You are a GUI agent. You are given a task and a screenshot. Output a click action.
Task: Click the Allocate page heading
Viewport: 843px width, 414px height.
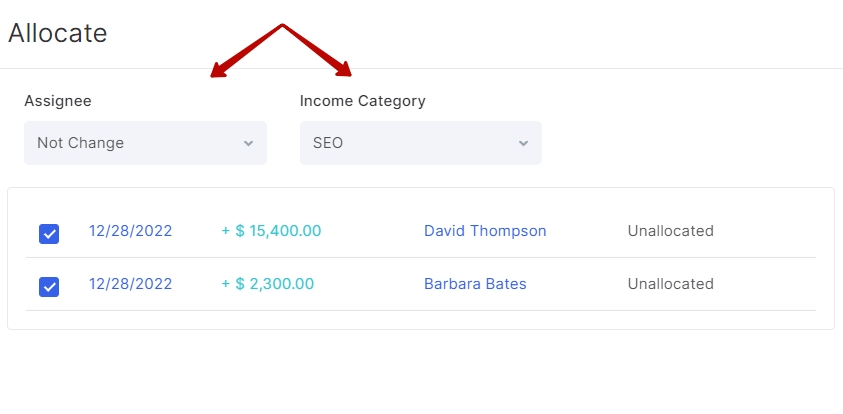(58, 33)
